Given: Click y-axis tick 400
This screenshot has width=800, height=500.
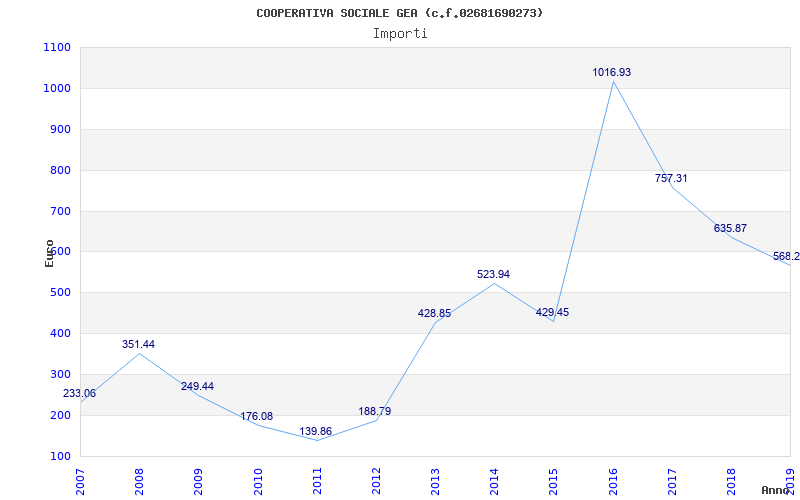Looking at the screenshot, I should click(x=61, y=334).
